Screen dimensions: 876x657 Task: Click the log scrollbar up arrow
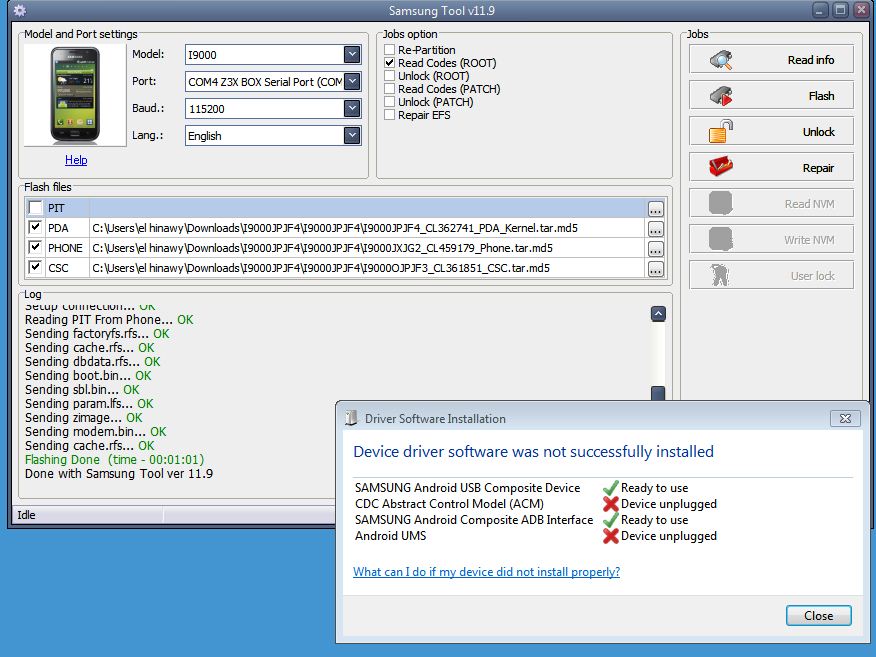tap(658, 314)
